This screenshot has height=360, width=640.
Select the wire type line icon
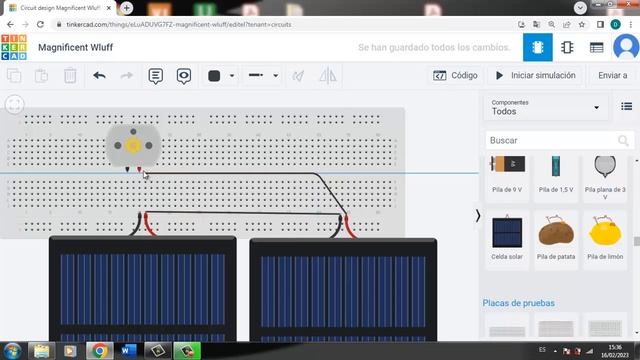tap(256, 75)
